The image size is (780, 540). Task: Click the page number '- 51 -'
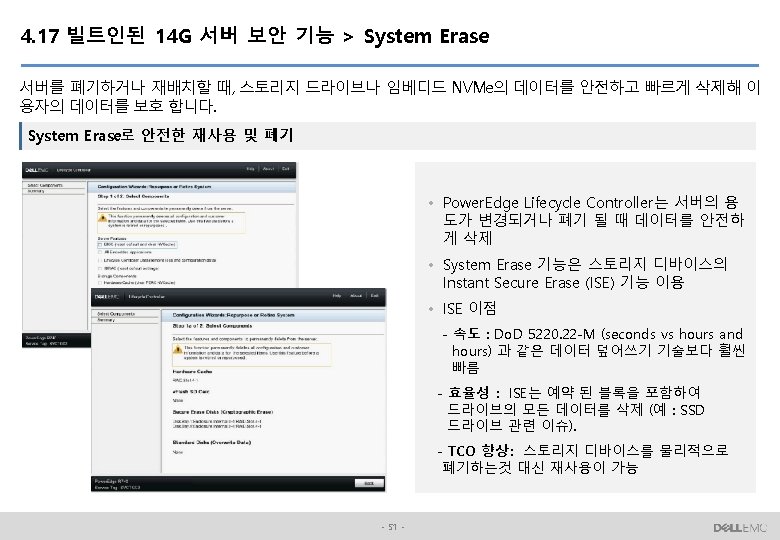click(x=392, y=527)
